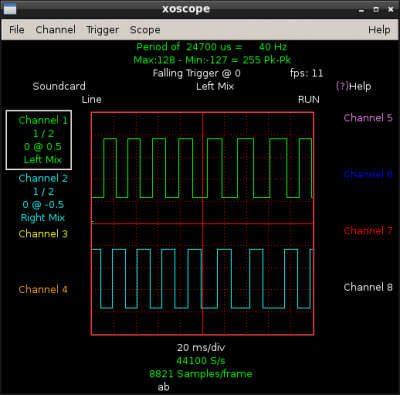Click the Falling Trigger @ 0 text
Screen dimensions: 400x395
tap(197, 73)
